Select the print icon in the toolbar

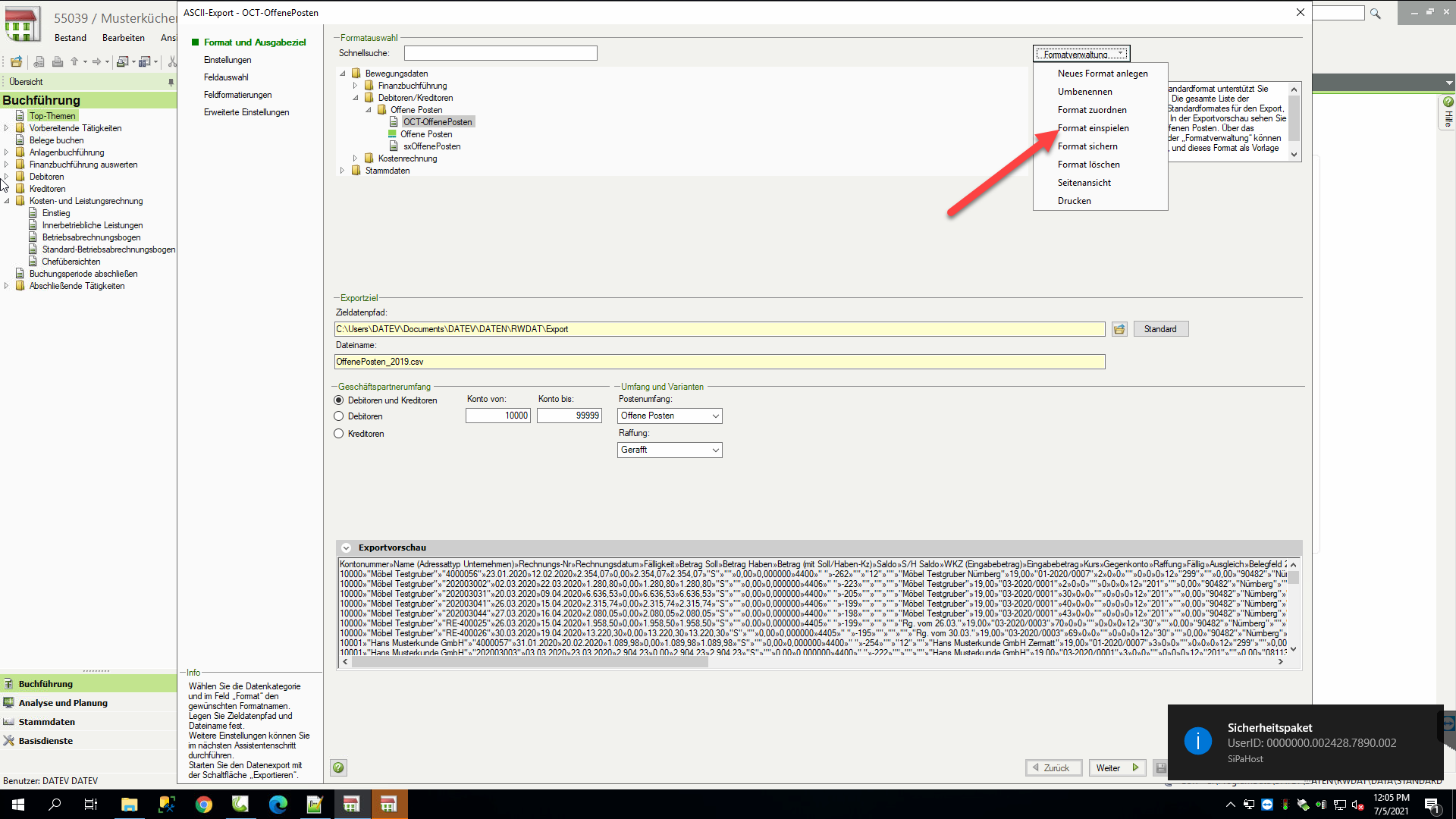58,61
